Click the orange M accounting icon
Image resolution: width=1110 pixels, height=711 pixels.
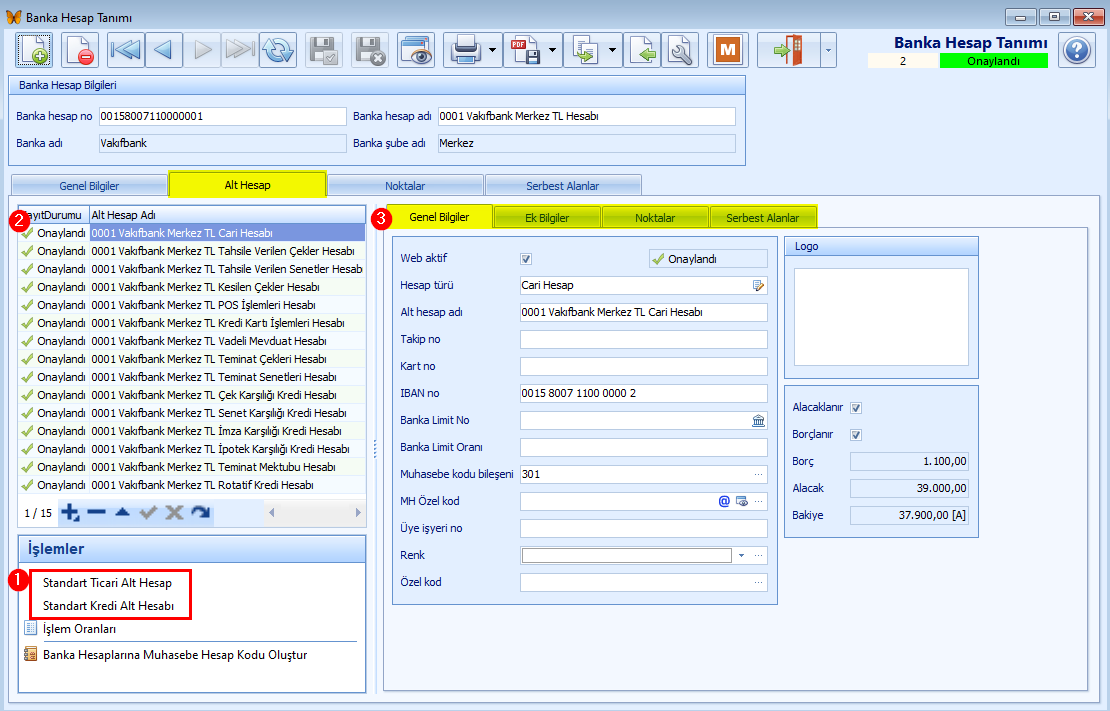coord(728,50)
